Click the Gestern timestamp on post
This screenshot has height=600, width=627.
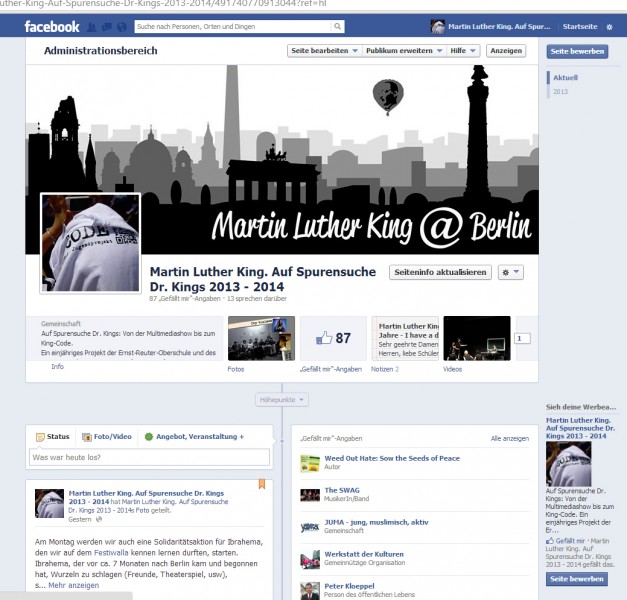click(x=80, y=519)
